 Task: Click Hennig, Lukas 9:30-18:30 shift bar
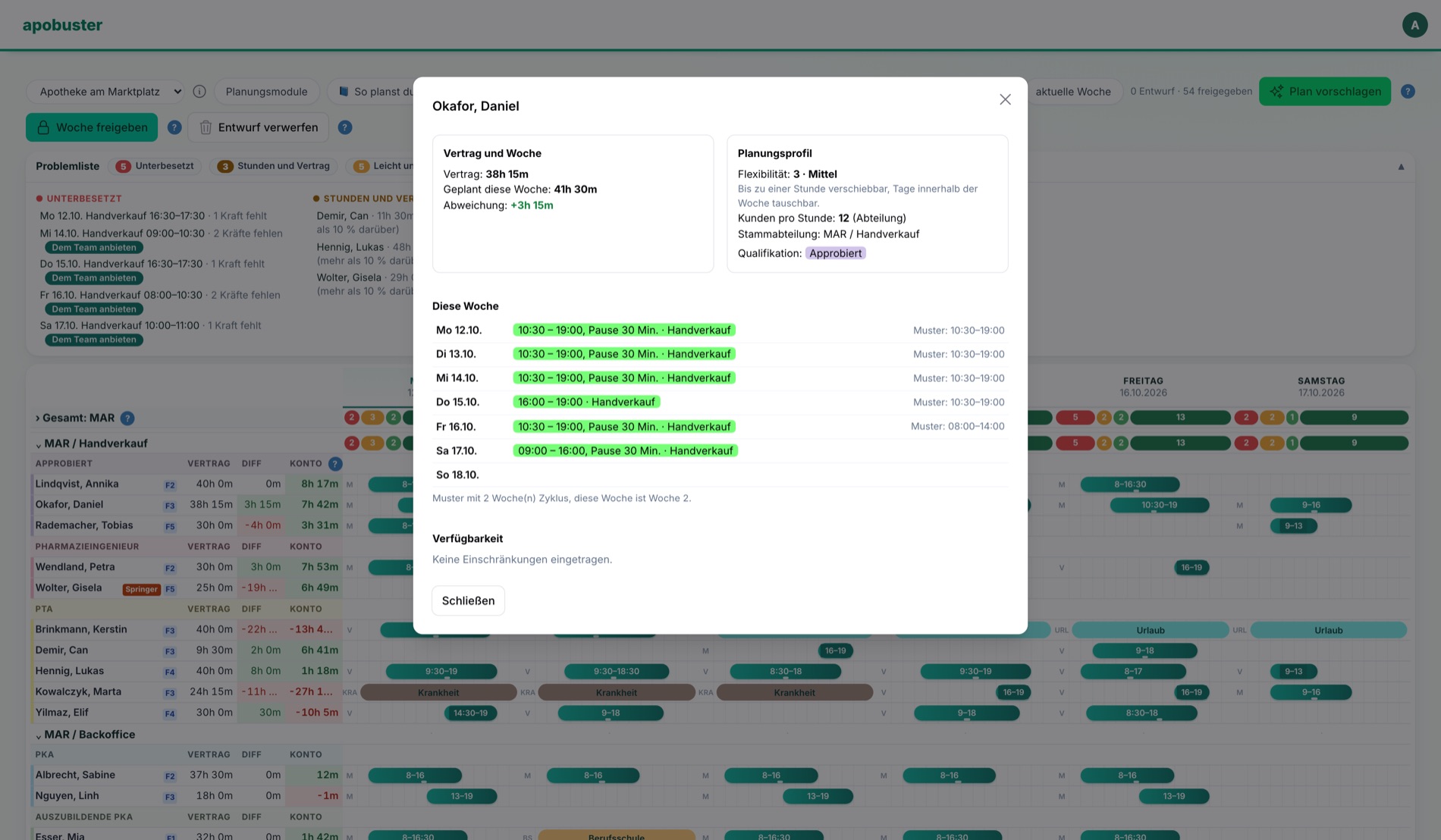point(617,672)
